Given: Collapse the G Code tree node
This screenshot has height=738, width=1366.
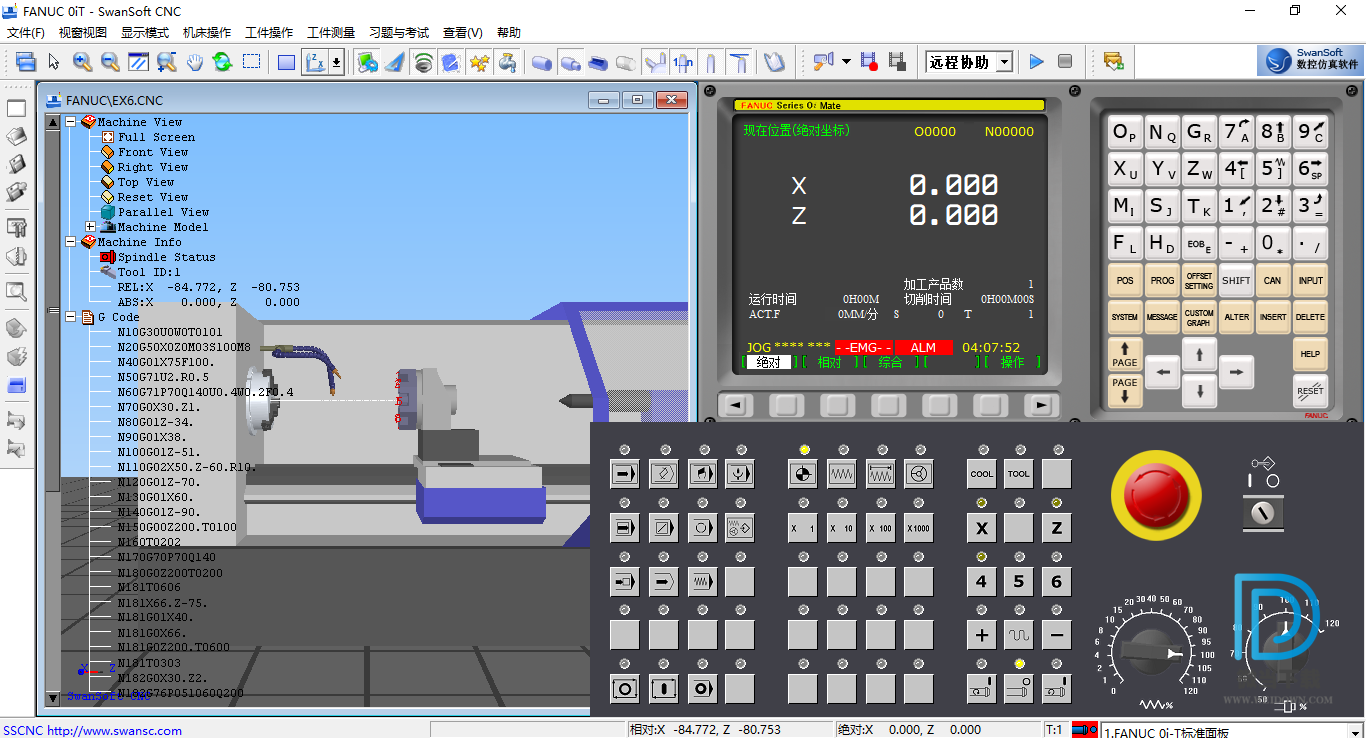Looking at the screenshot, I should [x=71, y=317].
